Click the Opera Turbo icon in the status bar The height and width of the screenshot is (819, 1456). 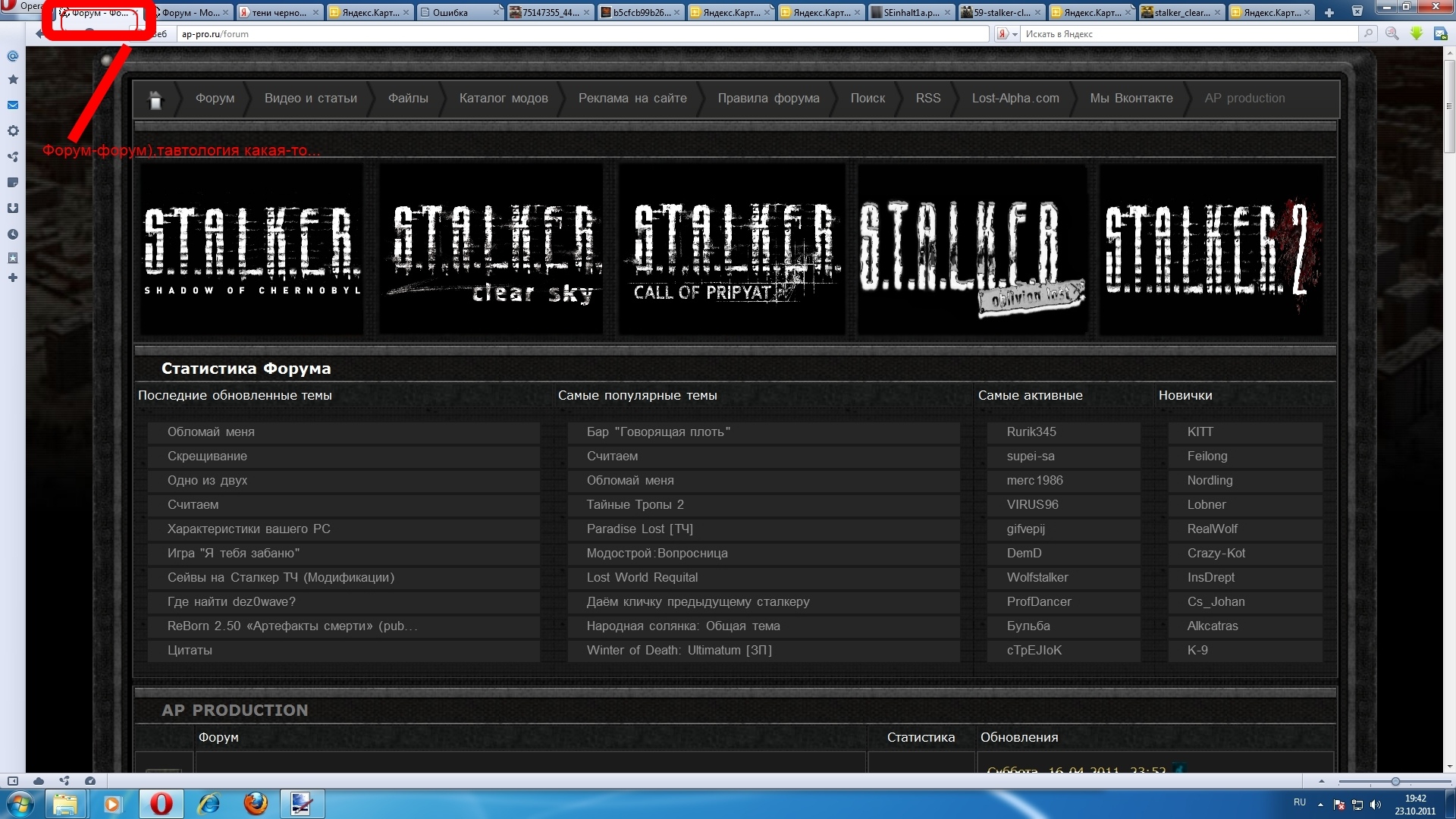click(90, 781)
